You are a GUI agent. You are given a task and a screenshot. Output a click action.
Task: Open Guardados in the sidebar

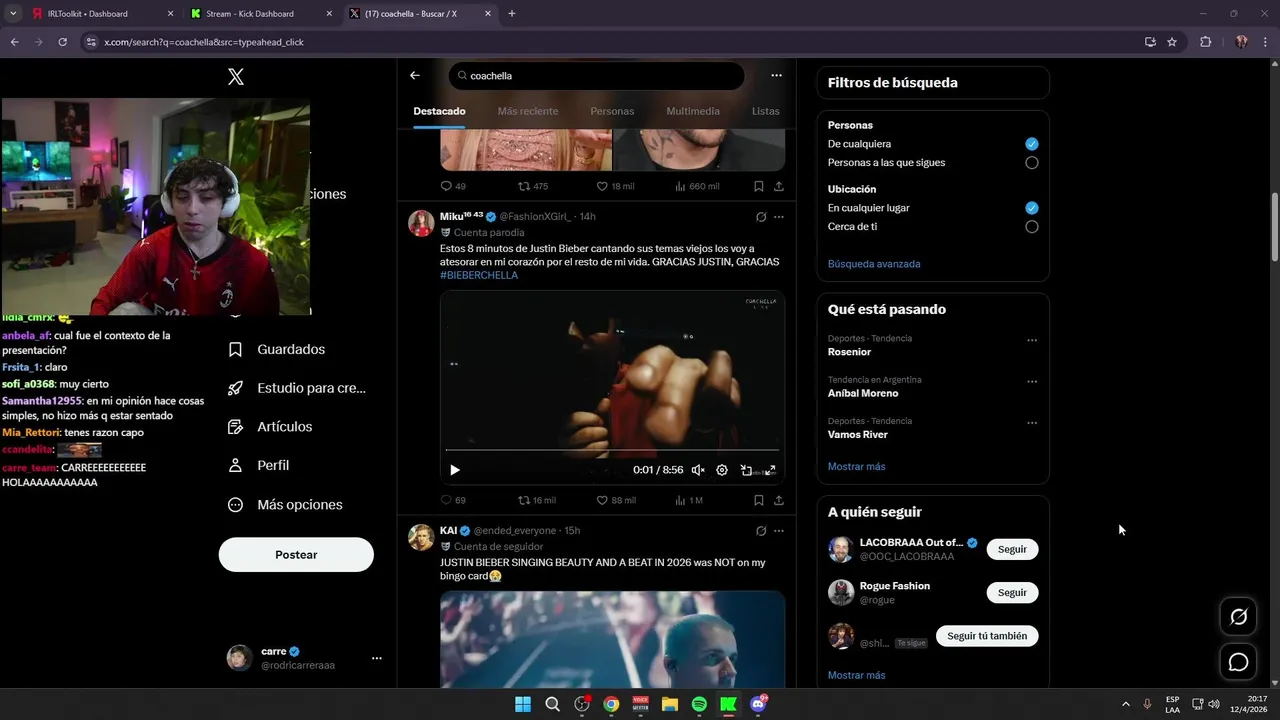(x=276, y=349)
